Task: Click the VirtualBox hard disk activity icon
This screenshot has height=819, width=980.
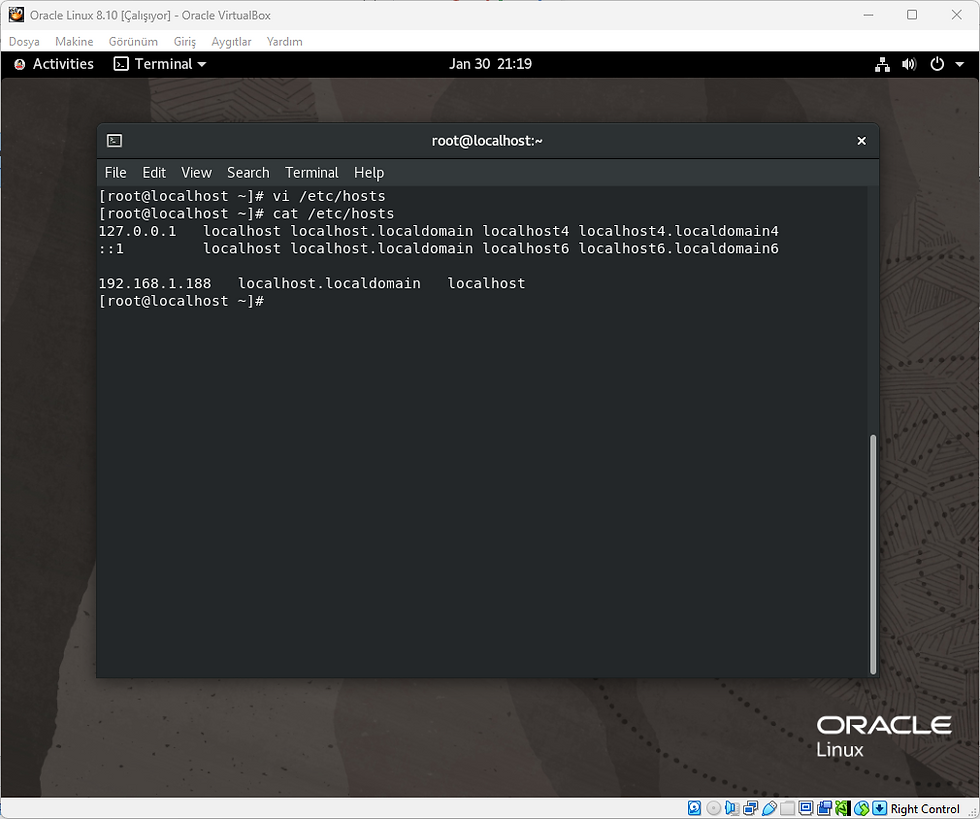Action: pos(694,808)
